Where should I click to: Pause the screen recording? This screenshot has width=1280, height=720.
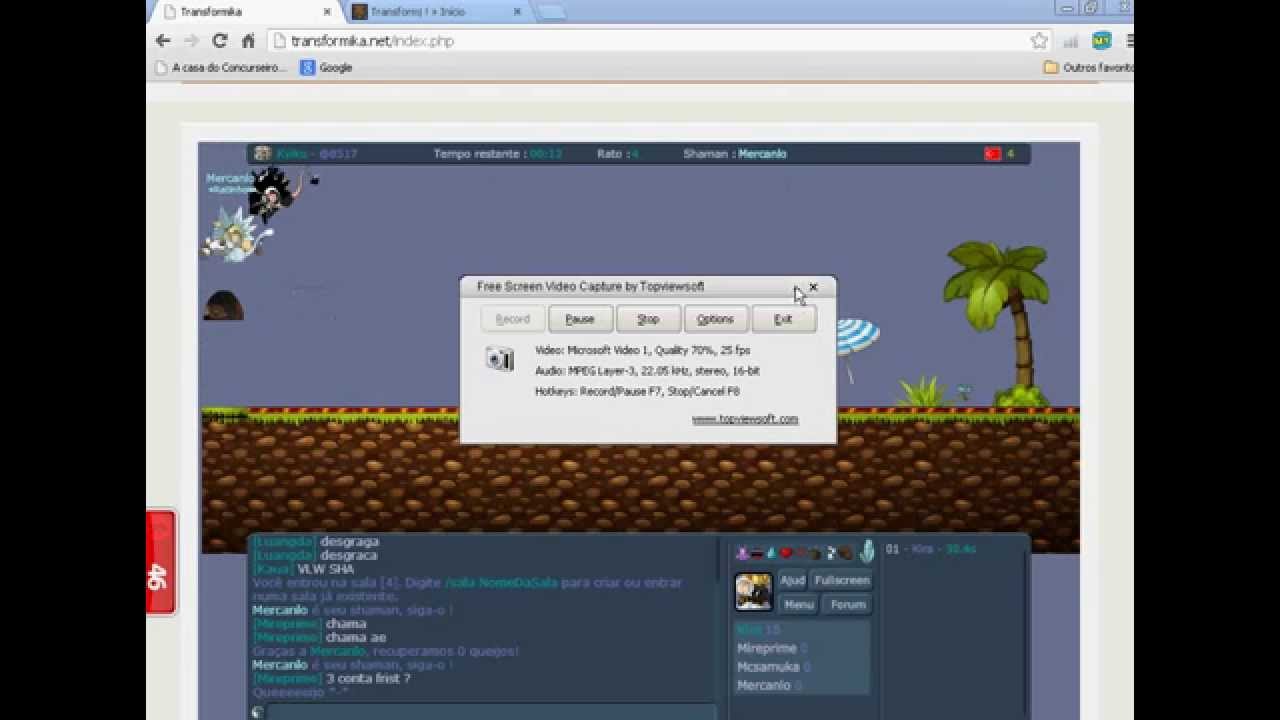pyautogui.click(x=580, y=319)
